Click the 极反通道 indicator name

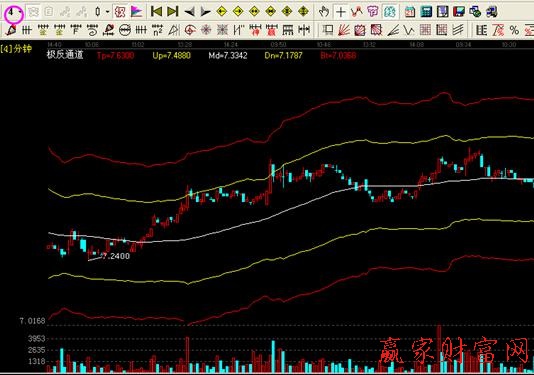(65, 55)
